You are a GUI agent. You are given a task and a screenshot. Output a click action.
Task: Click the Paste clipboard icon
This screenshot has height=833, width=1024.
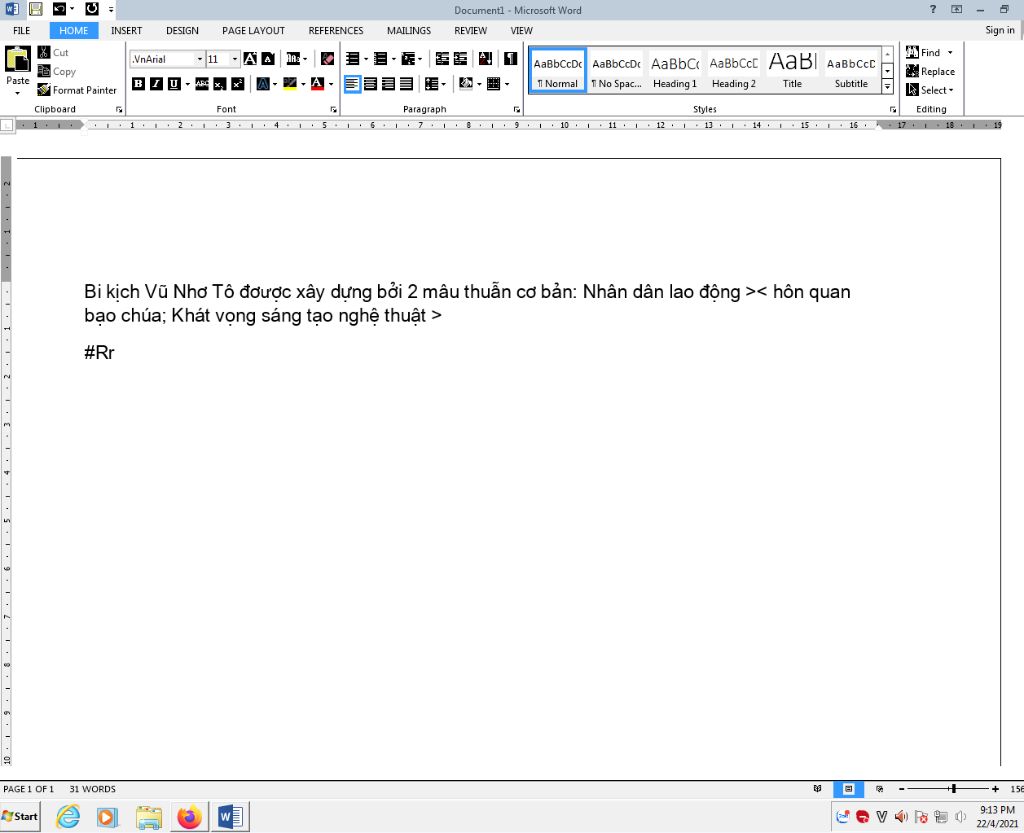[18, 59]
